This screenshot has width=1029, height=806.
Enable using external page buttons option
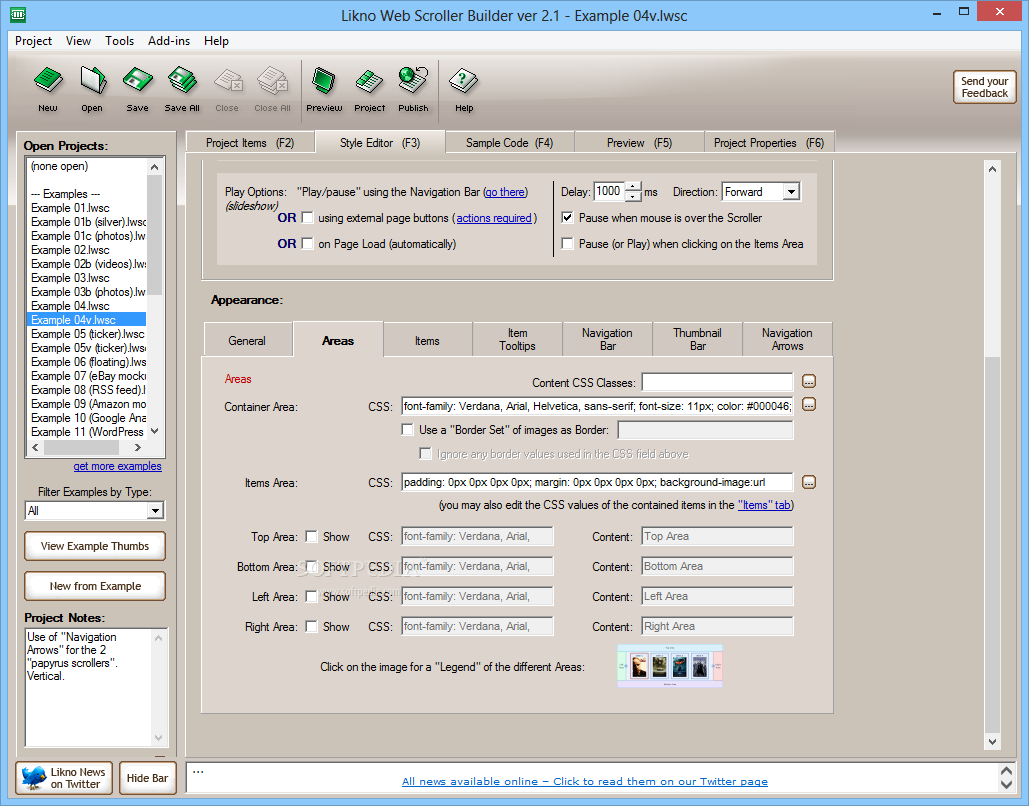point(307,218)
